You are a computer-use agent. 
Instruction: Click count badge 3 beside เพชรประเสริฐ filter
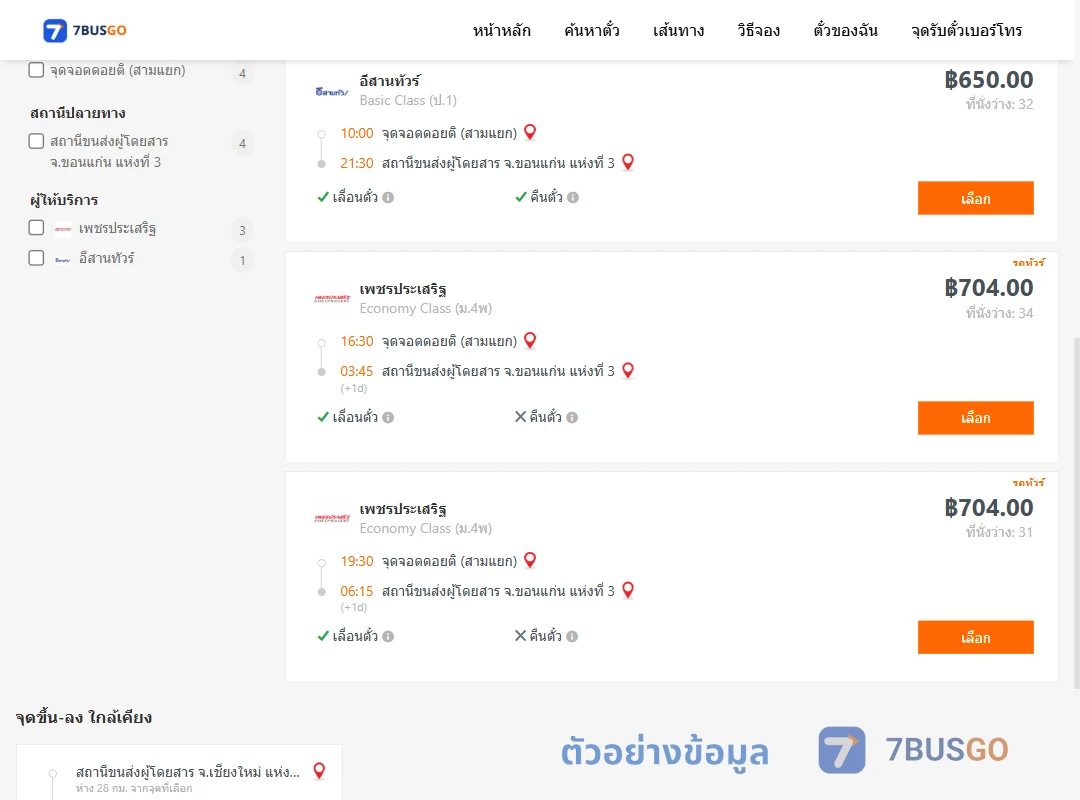242,230
